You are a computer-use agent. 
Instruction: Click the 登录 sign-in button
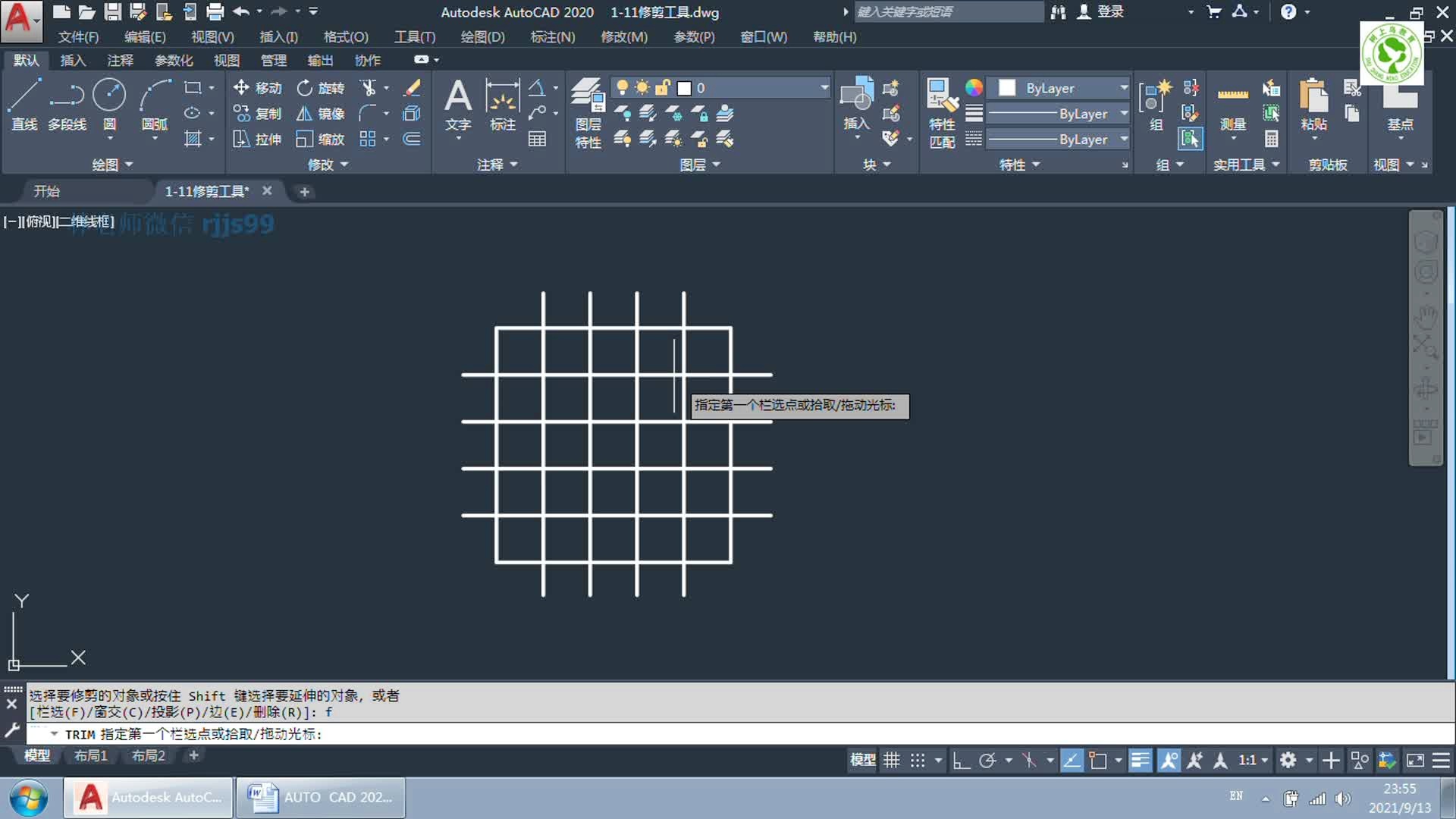[1101, 11]
